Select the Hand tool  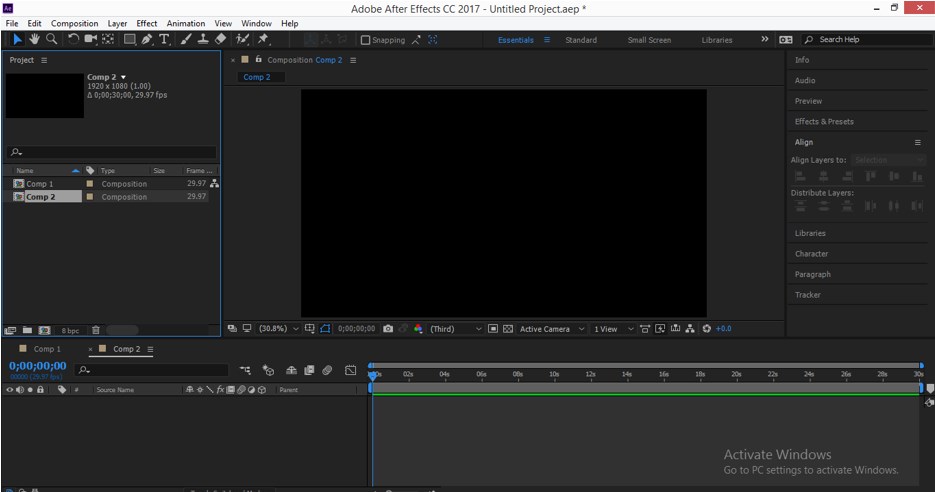click(34, 39)
